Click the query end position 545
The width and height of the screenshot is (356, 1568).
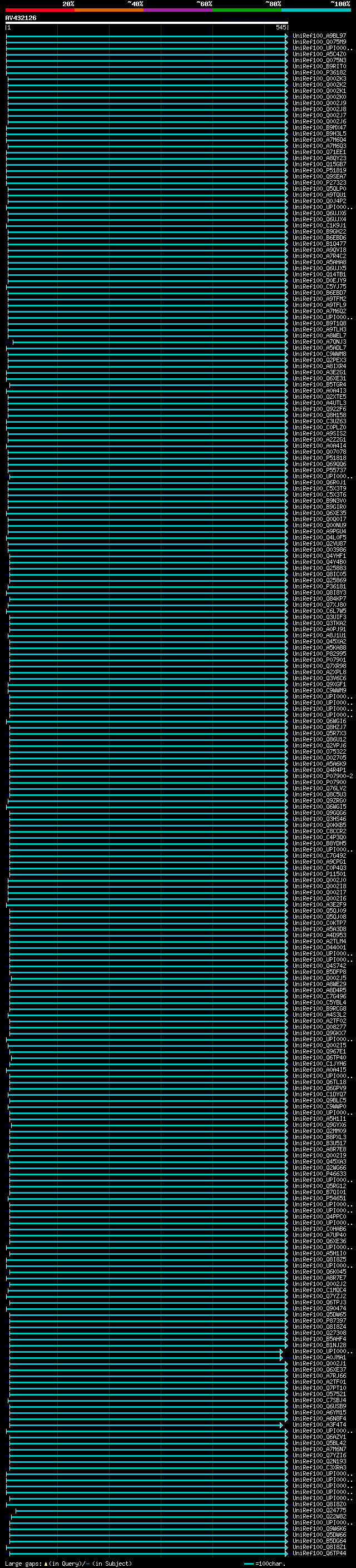point(280,27)
